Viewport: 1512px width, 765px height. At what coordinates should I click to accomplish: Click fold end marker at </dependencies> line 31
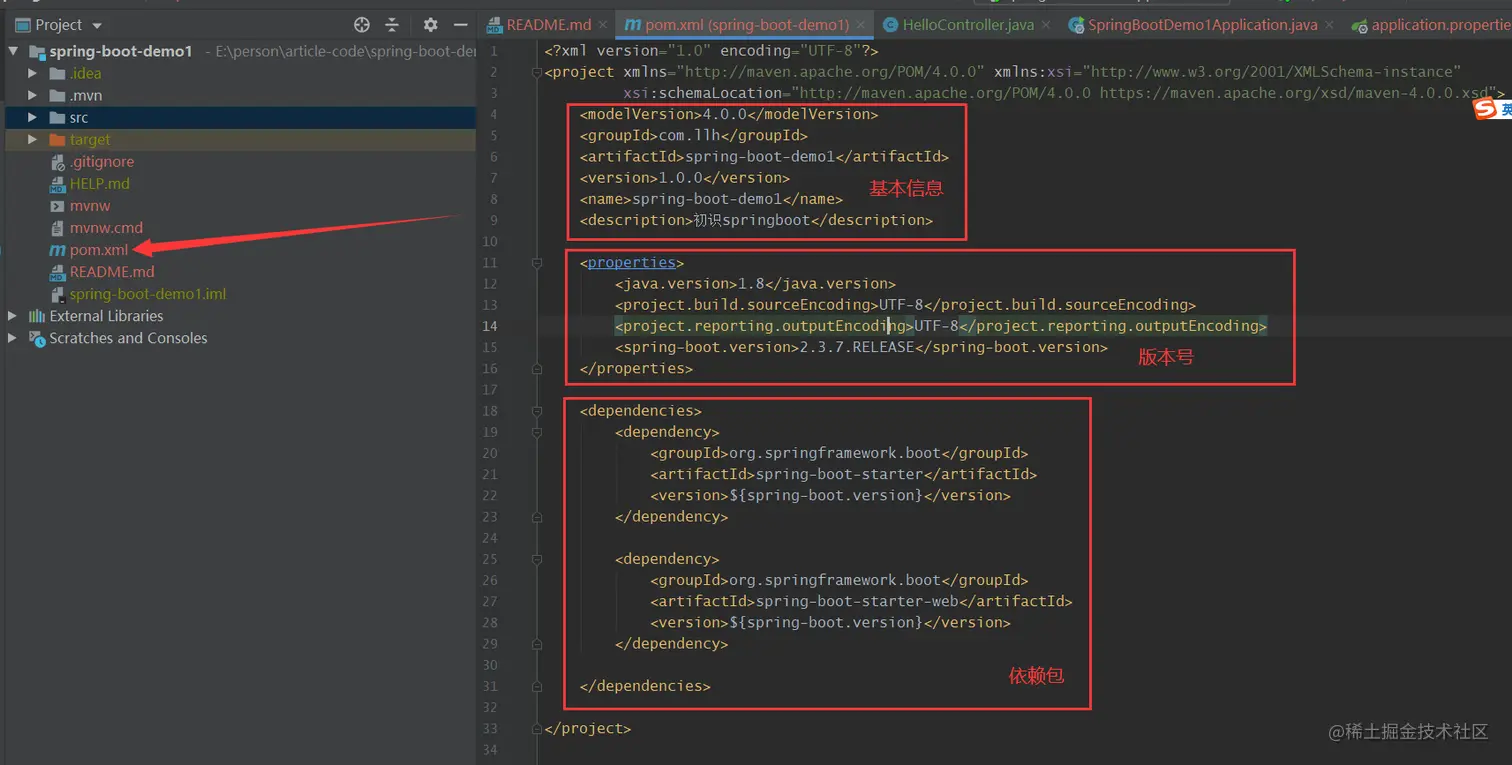[x=537, y=686]
